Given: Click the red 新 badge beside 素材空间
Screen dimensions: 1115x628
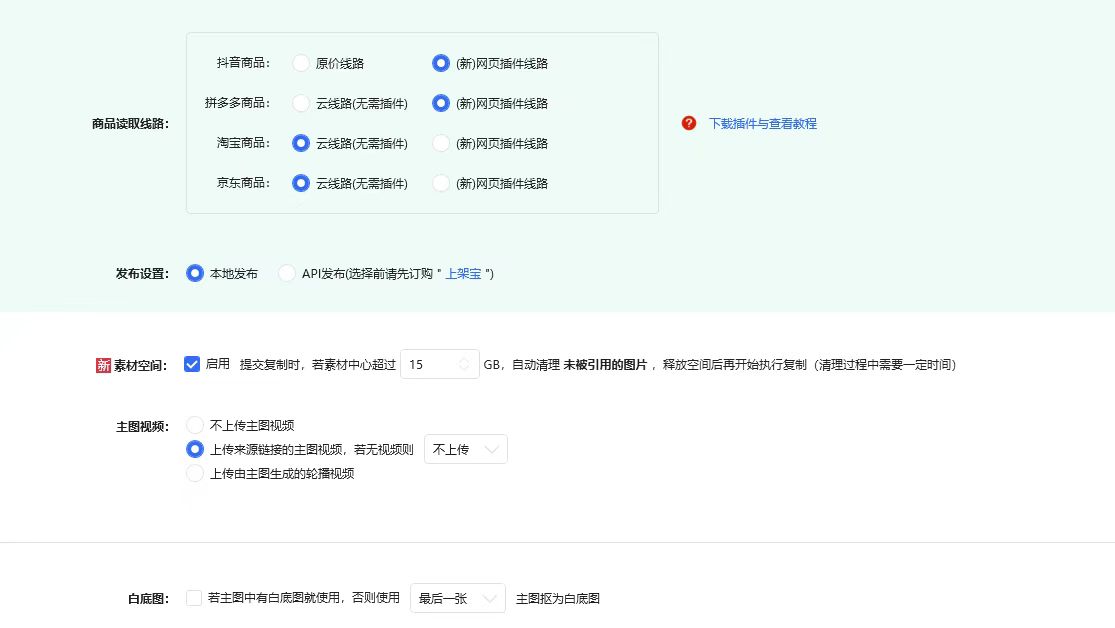Looking at the screenshot, I should coord(104,365).
